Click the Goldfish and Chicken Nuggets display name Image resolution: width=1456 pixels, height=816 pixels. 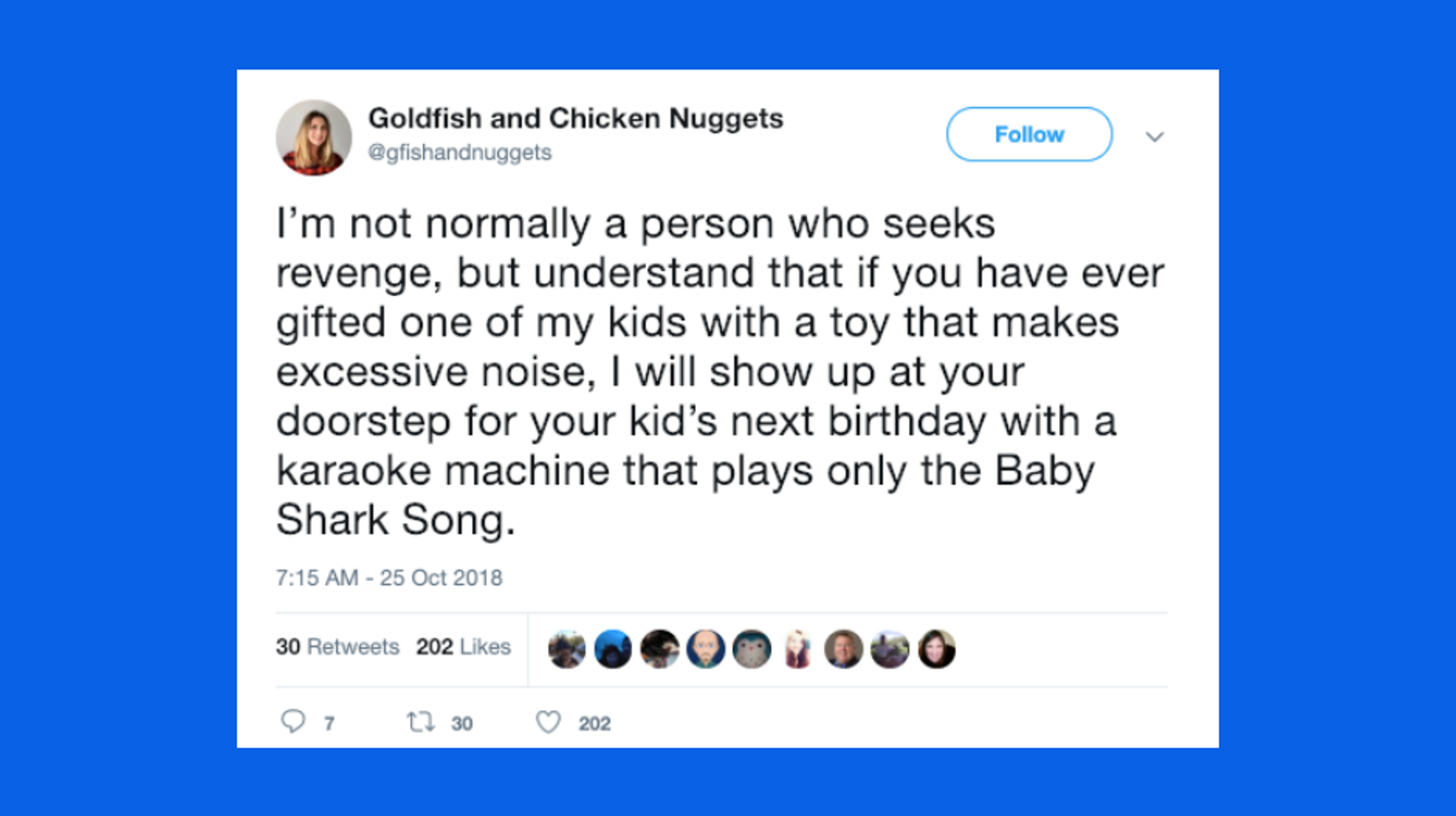point(575,118)
